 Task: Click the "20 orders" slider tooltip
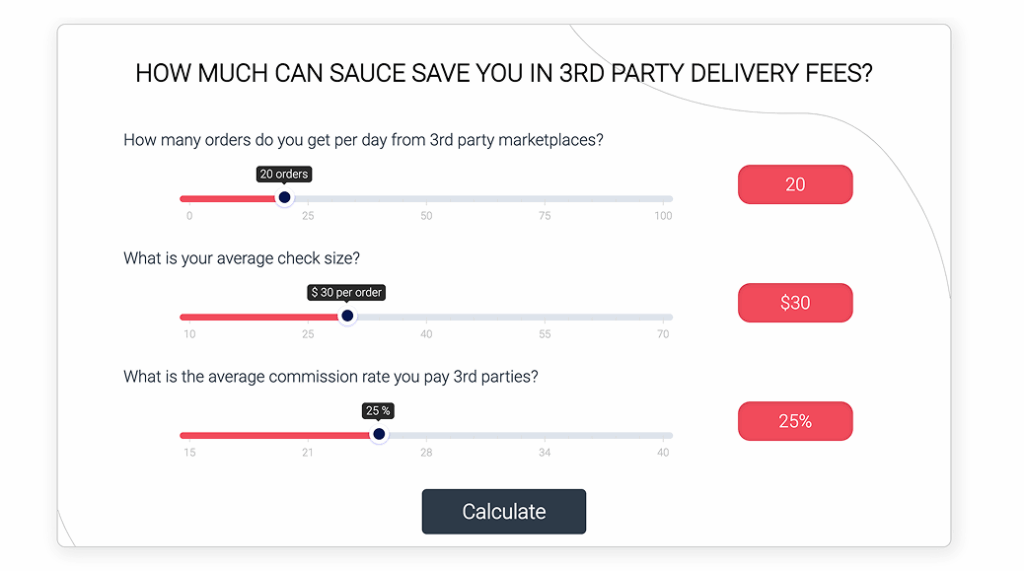(x=284, y=174)
